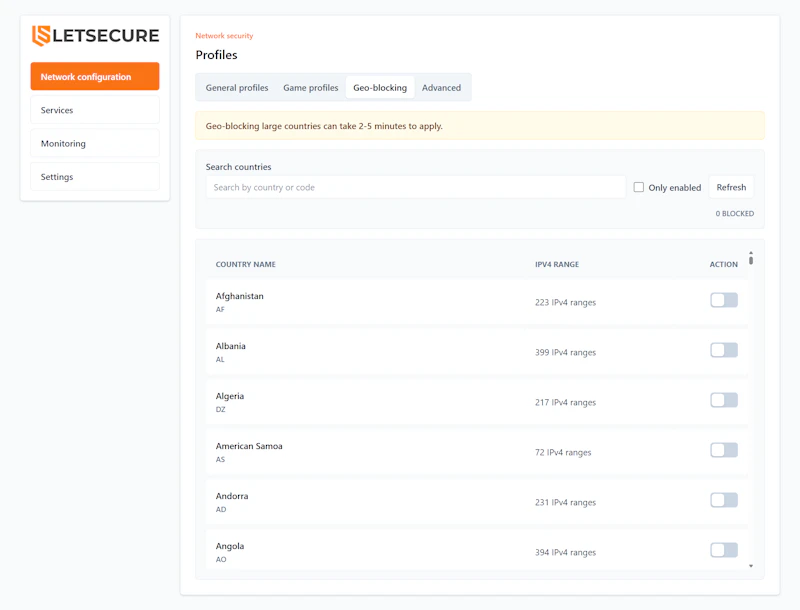Click the AL country code

click(220, 359)
